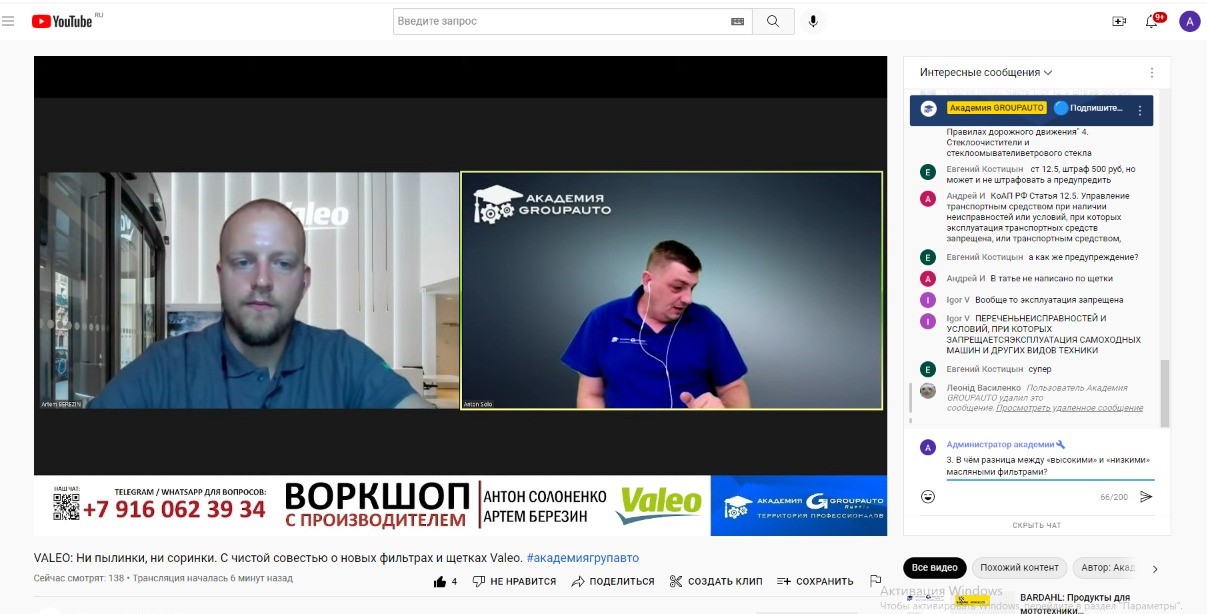Click Академия GROUPAUTO avatar in pinned message
This screenshot has height=614, width=1207.
point(928,109)
